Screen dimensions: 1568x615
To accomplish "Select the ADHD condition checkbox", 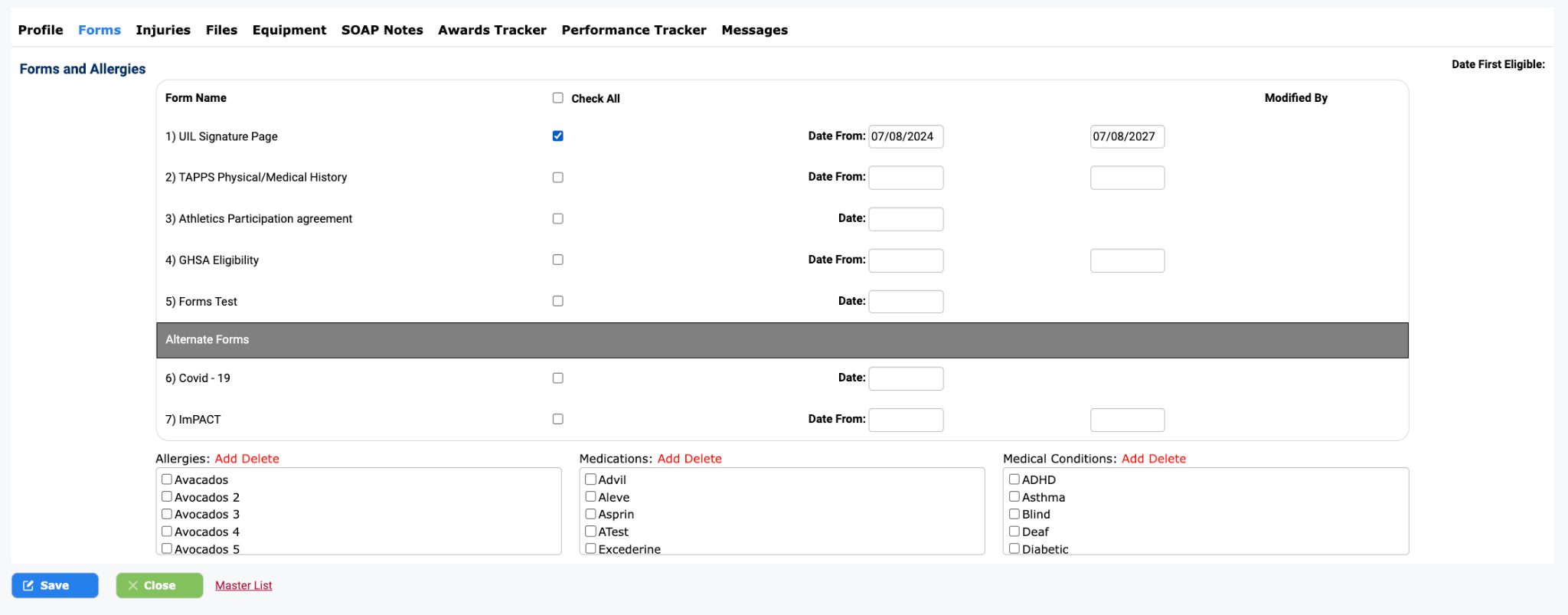I will (1014, 479).
